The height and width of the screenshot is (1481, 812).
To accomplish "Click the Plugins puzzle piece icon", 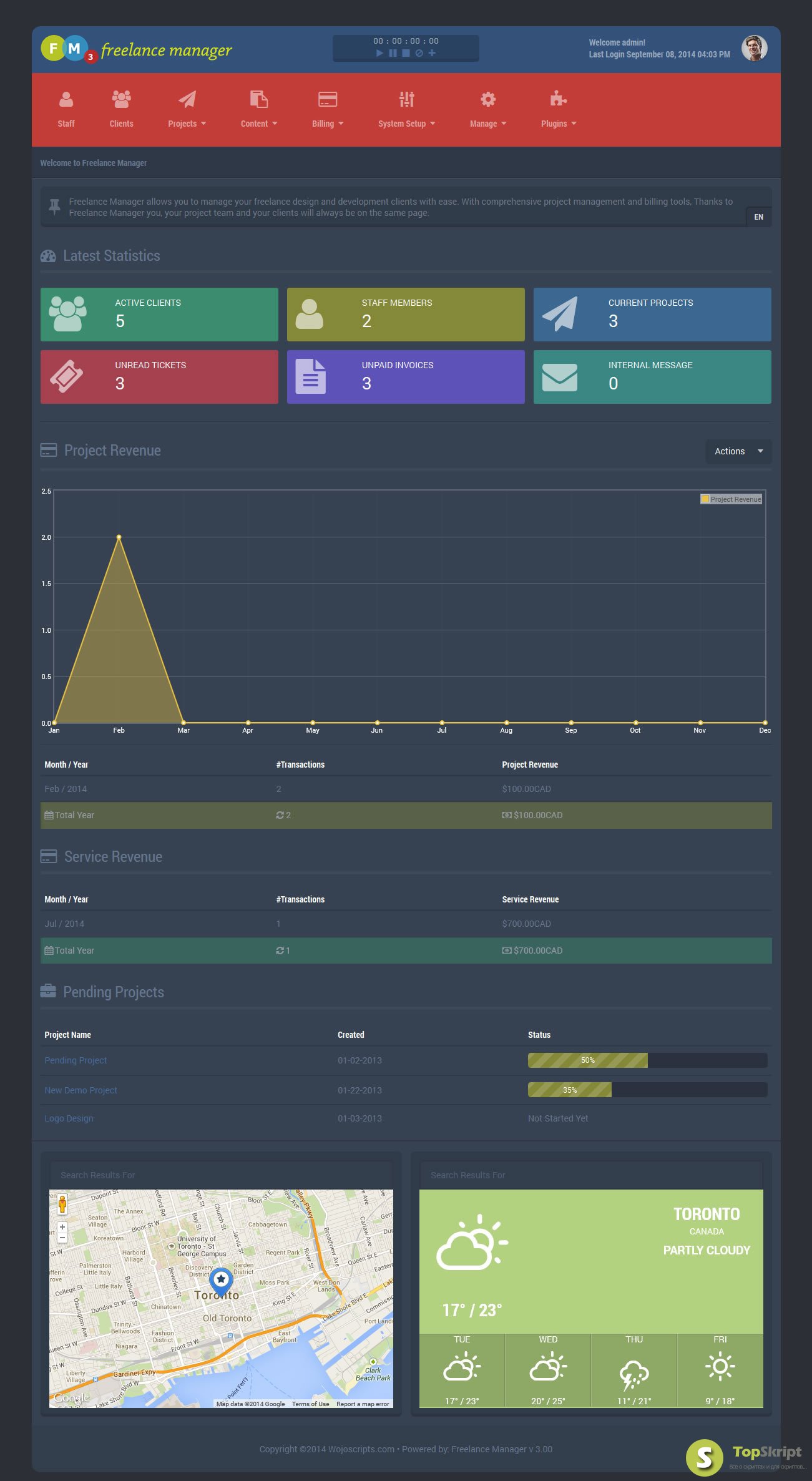I will pyautogui.click(x=559, y=99).
